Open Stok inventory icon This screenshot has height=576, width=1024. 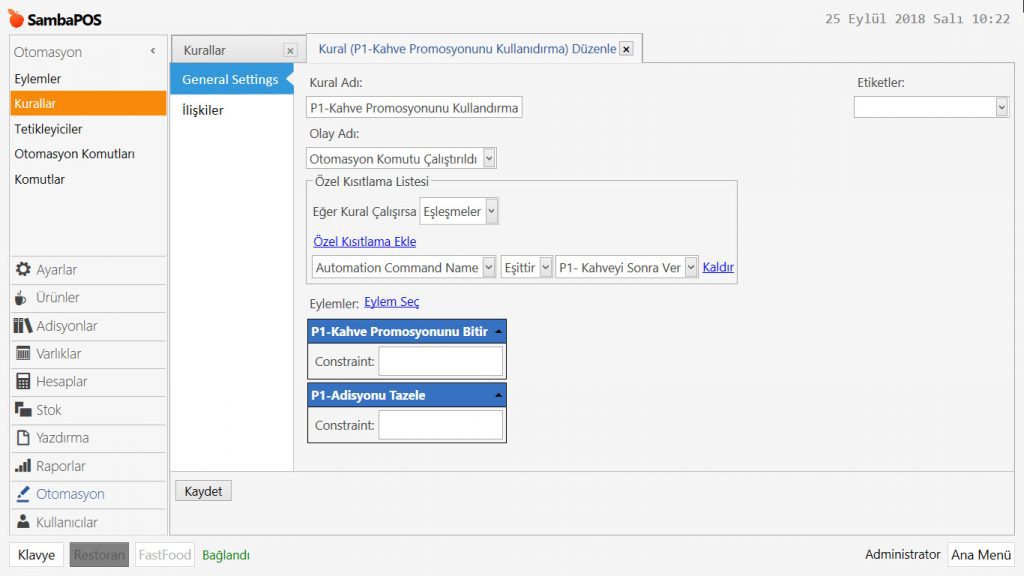(23, 410)
